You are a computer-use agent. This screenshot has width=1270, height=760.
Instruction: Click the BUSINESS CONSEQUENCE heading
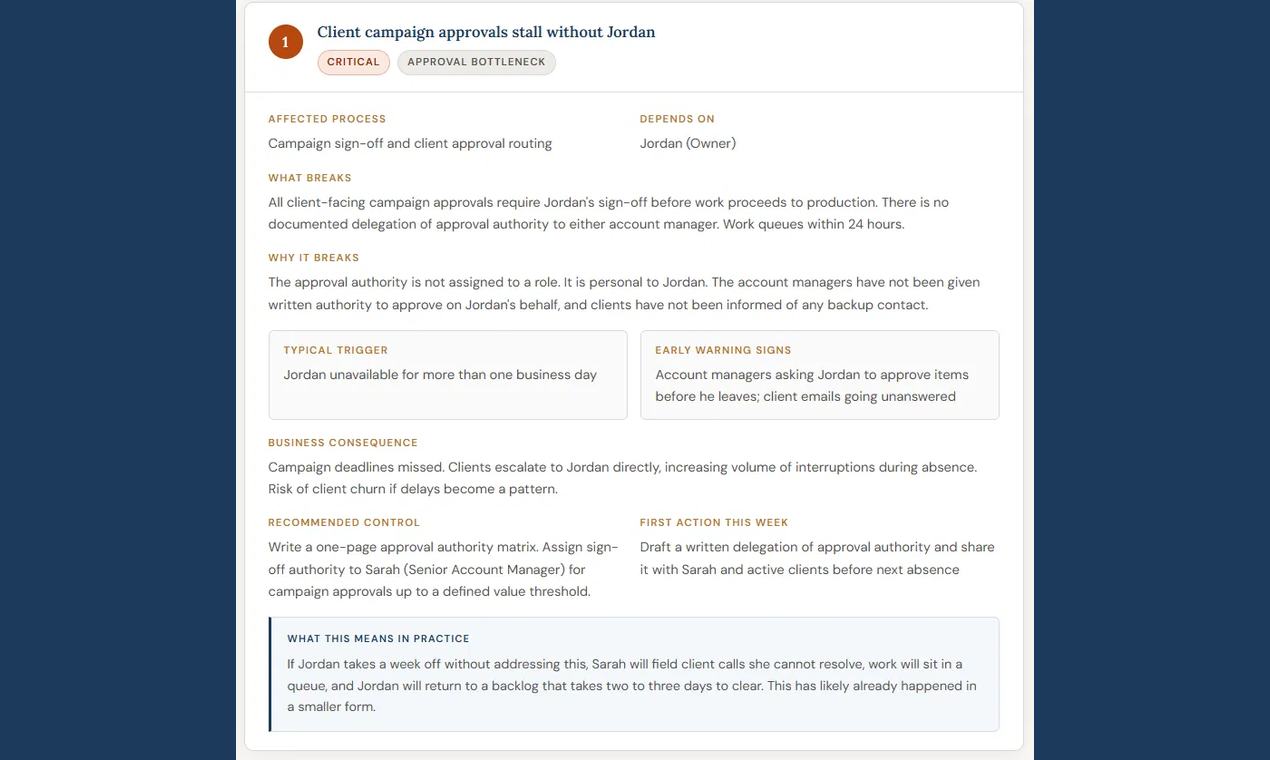pyautogui.click(x=343, y=443)
